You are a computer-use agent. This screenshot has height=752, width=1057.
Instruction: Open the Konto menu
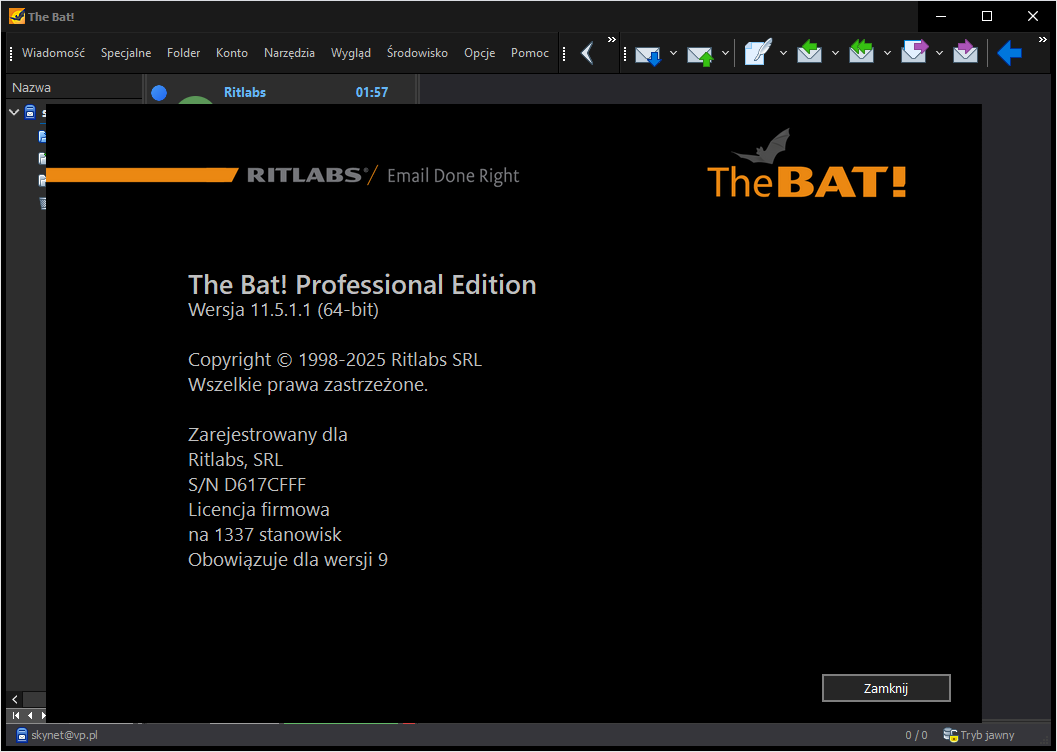pyautogui.click(x=232, y=53)
